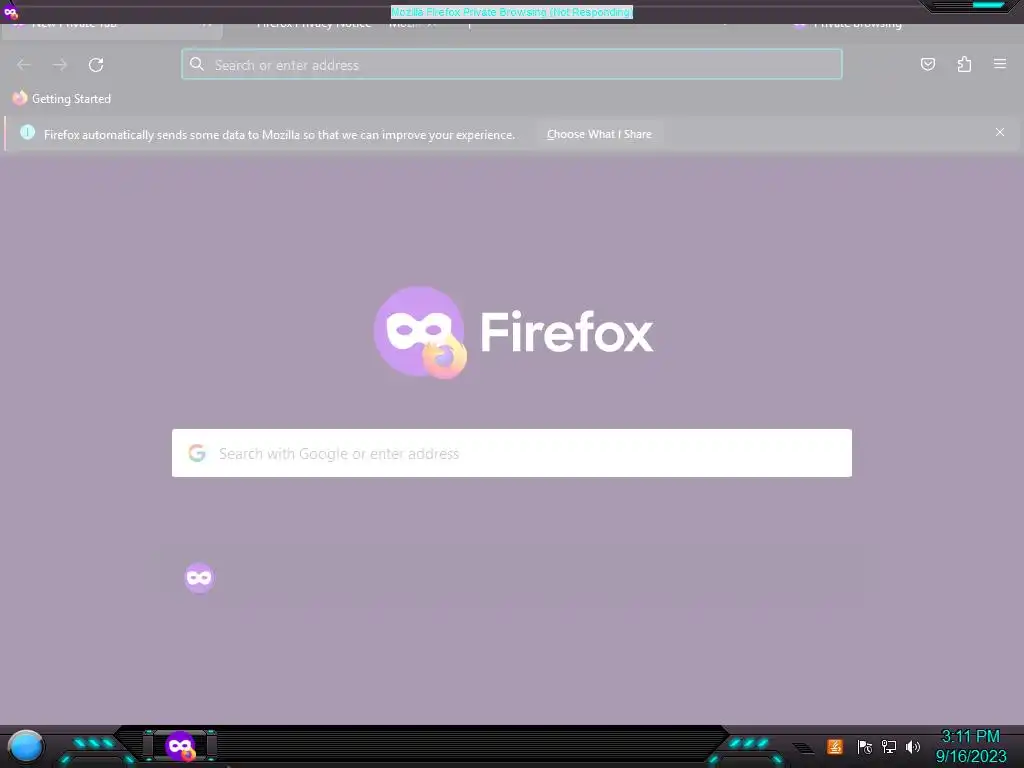This screenshot has height=768, width=1024.
Task: Click the info icon in notification bar
Action: 27,133
